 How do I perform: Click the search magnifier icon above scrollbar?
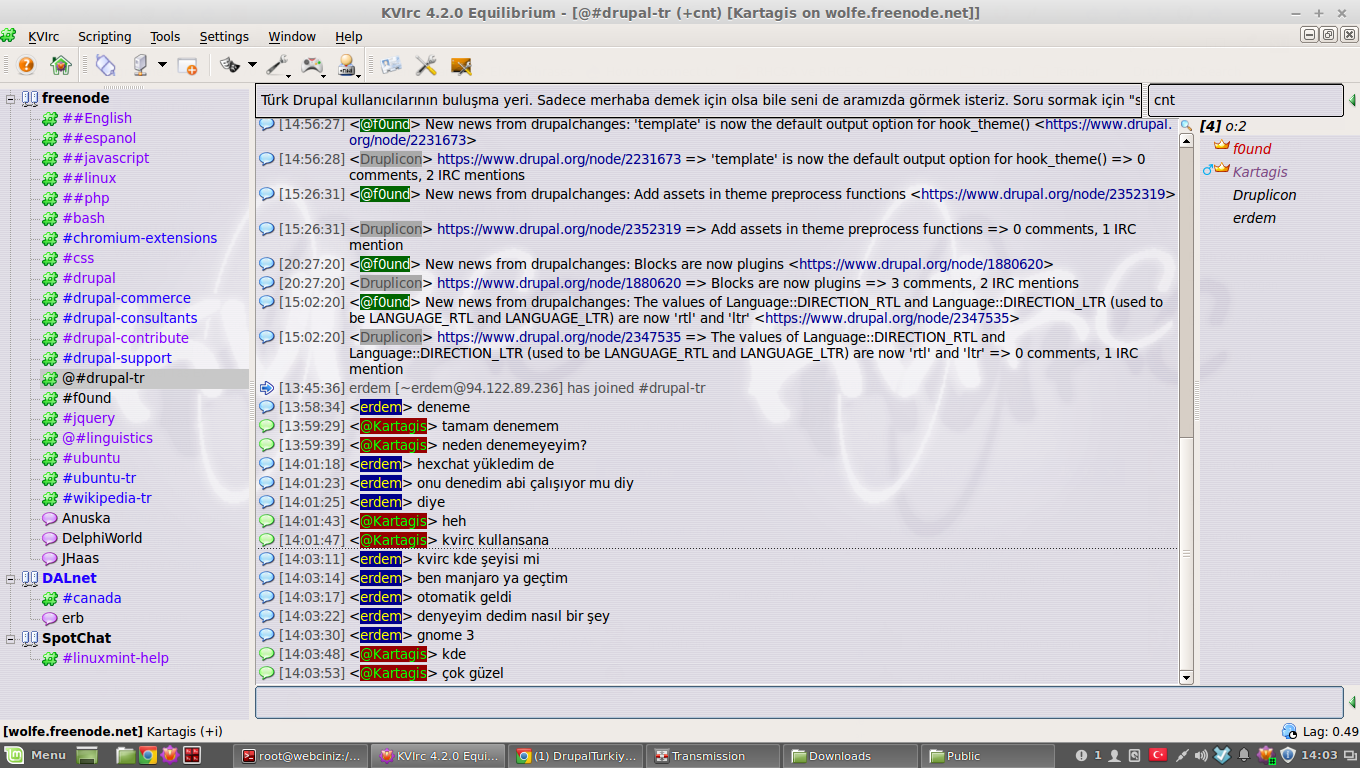(1187, 125)
